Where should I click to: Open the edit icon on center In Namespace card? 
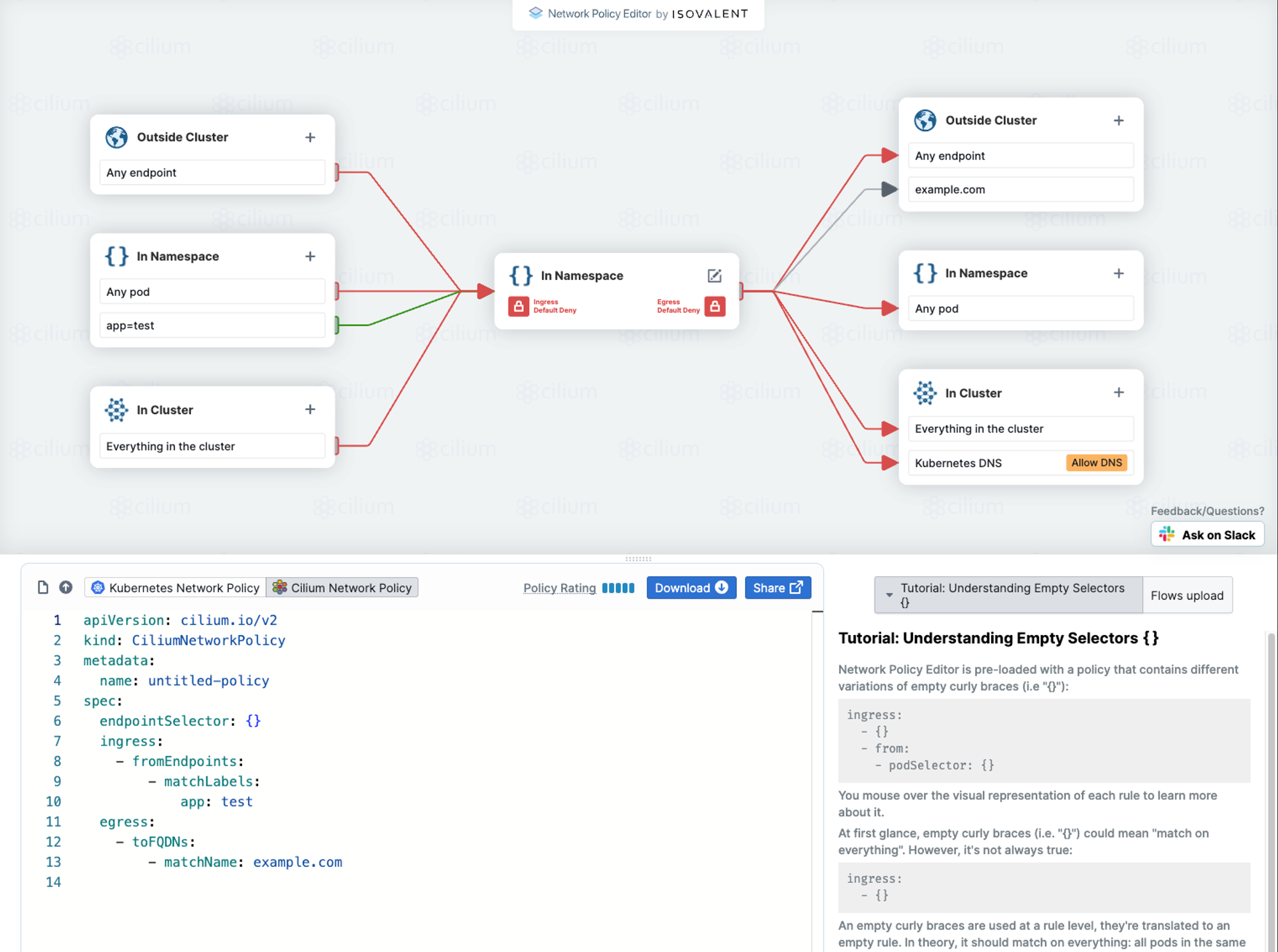(x=714, y=275)
